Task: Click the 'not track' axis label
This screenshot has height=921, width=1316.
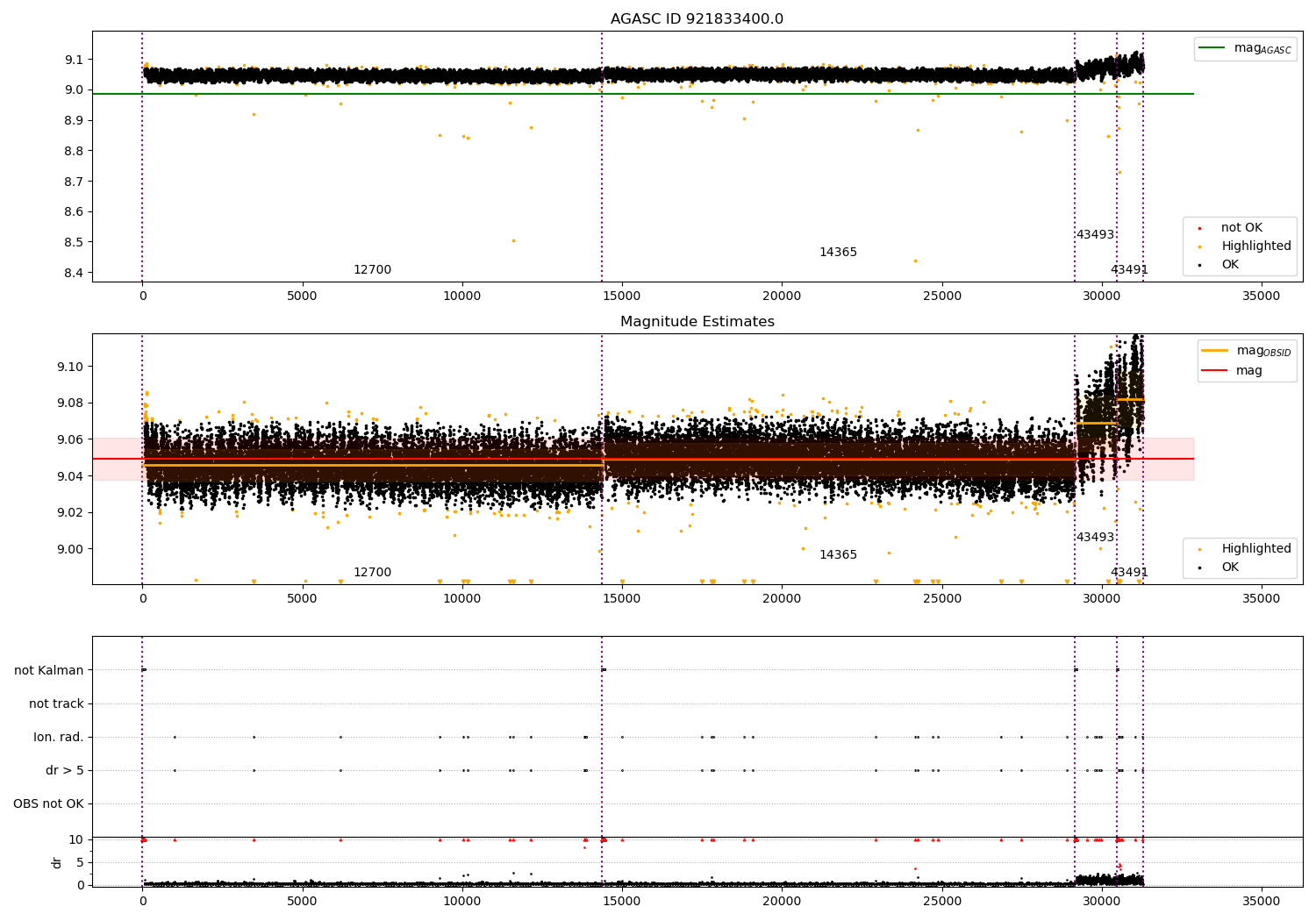Action: coord(56,703)
